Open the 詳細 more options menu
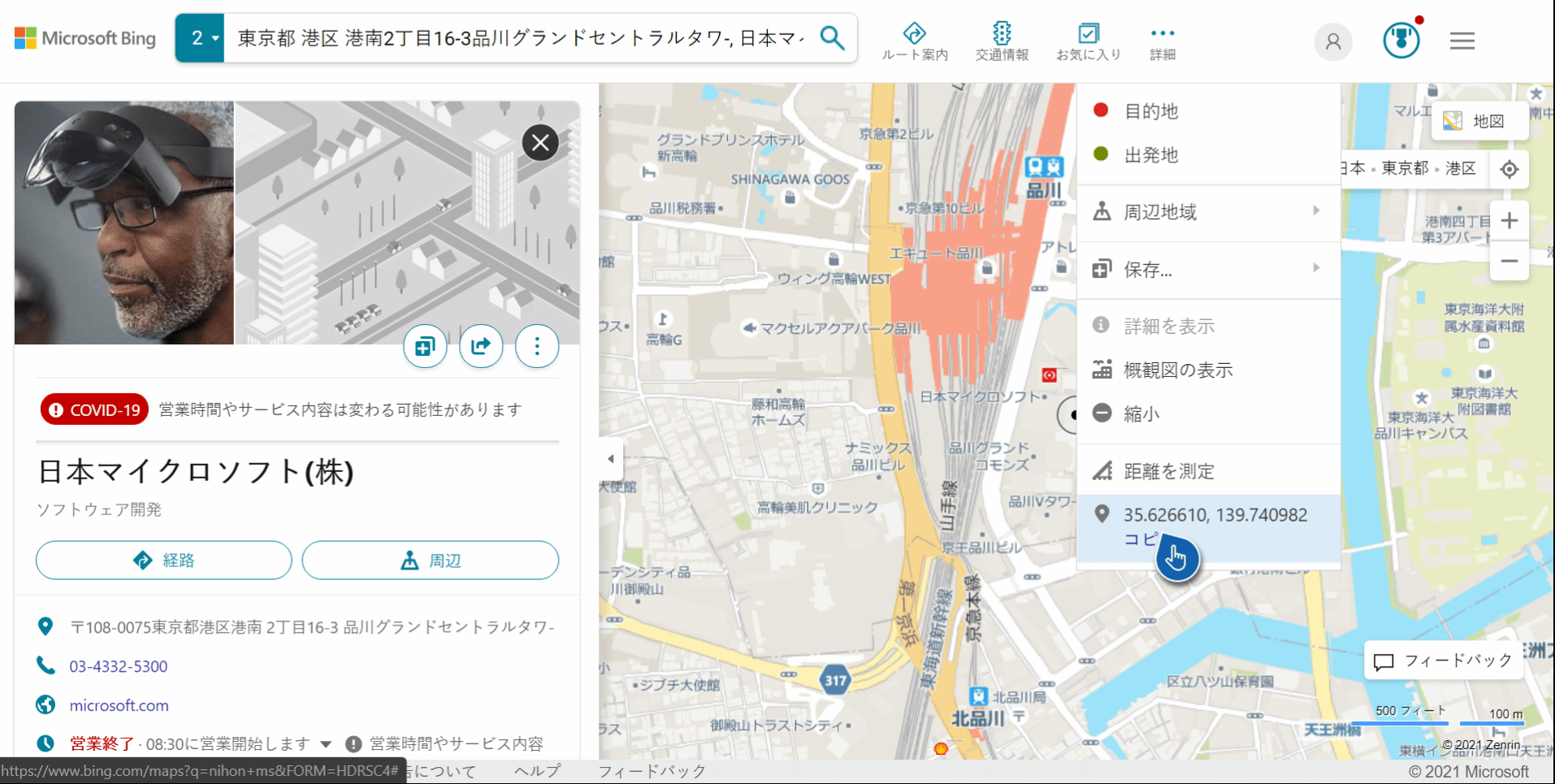This screenshot has height=784, width=1555. click(1163, 41)
